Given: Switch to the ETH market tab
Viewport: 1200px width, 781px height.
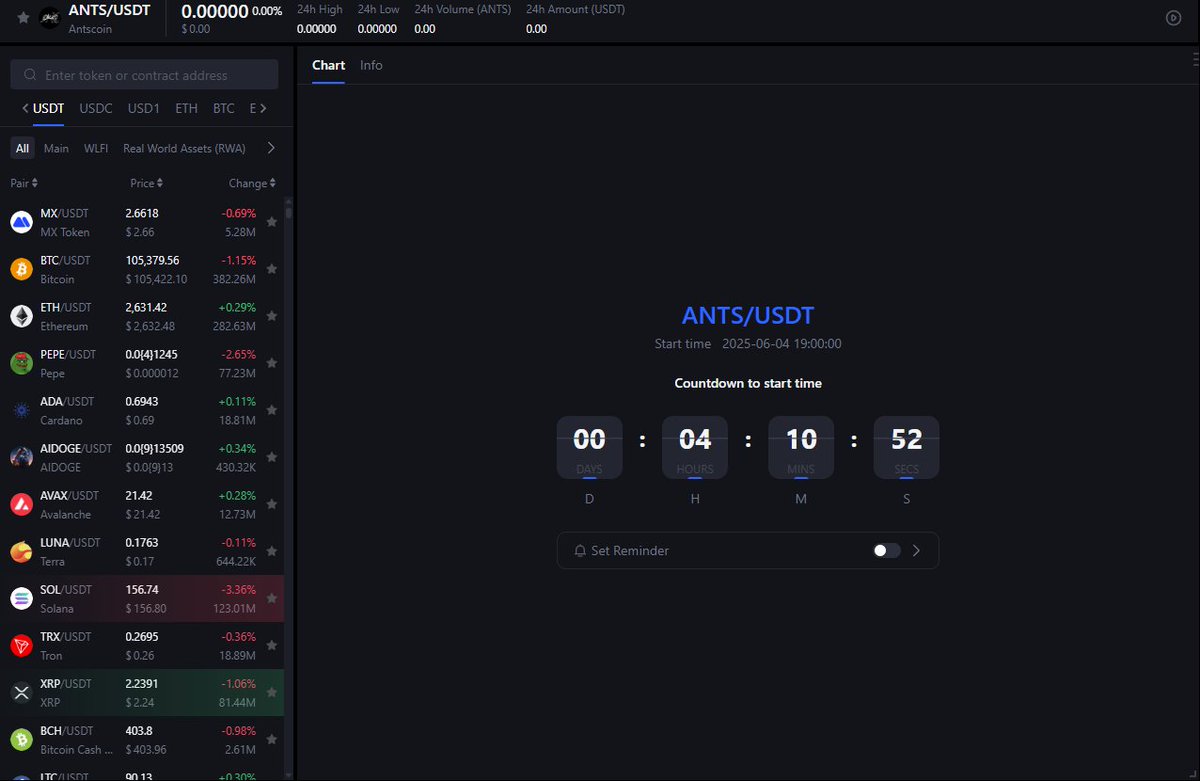Looking at the screenshot, I should (x=186, y=108).
